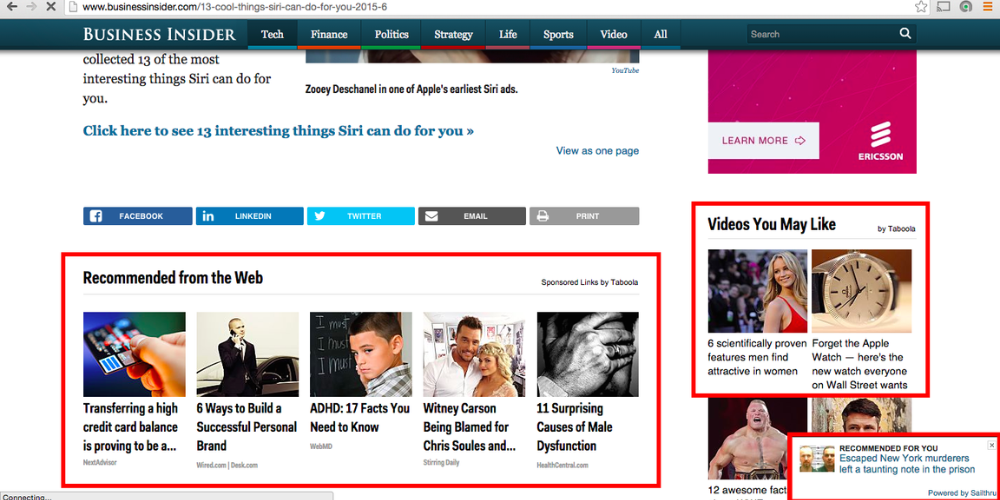Click Learn More on Ericsson ad
1000x500 pixels.
763,140
